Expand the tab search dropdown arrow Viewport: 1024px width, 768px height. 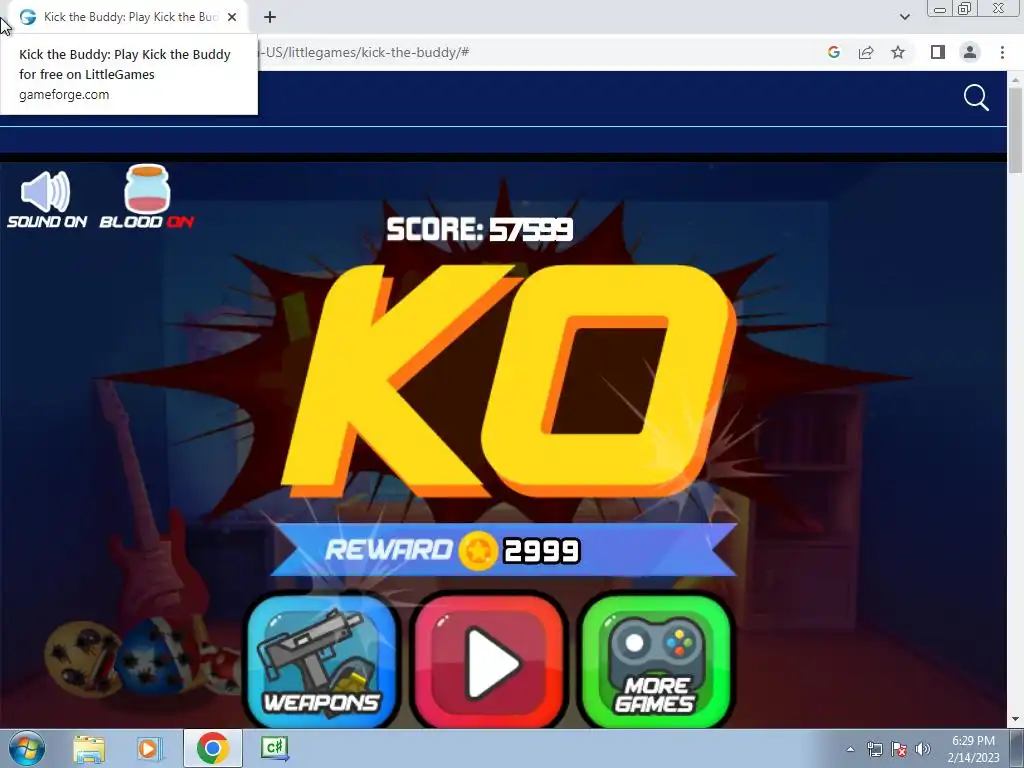904,17
